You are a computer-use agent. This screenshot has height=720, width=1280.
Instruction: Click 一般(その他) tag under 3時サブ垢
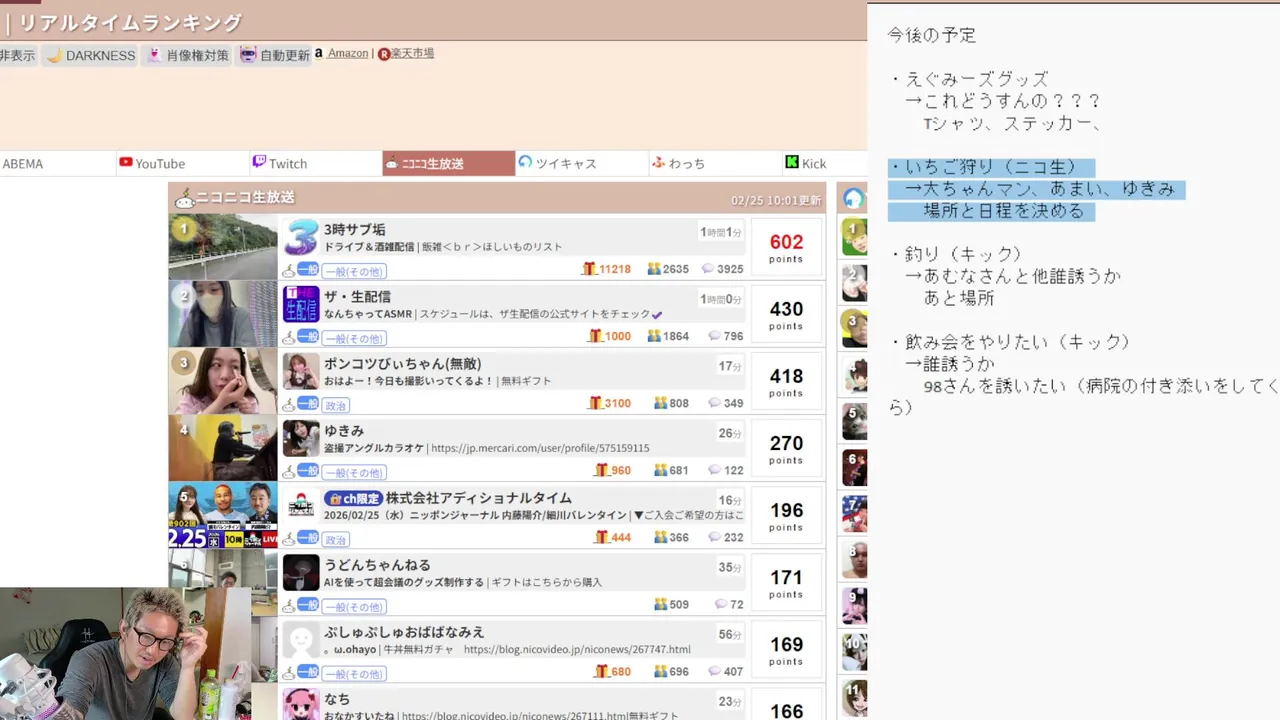point(354,271)
